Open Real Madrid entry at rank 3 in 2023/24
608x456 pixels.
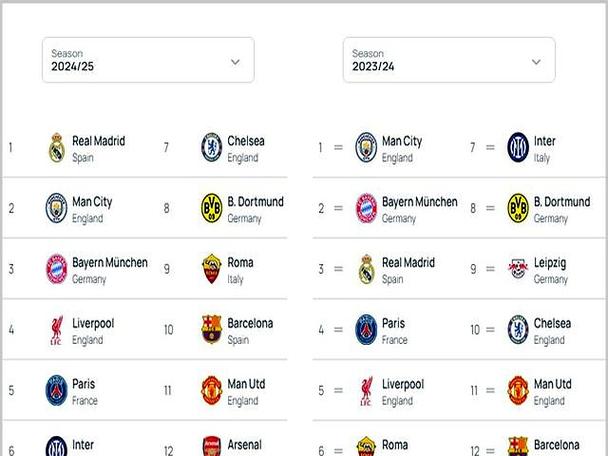408,263
